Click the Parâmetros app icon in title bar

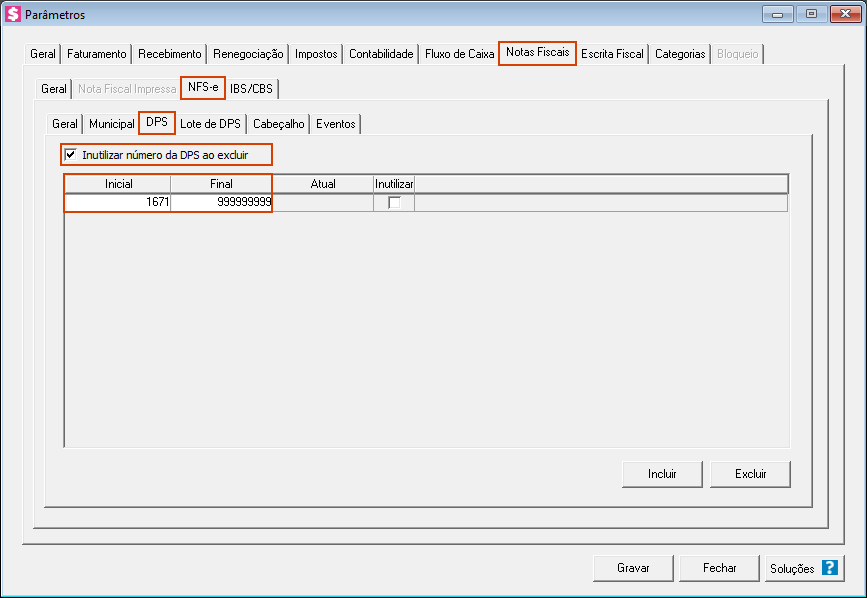14,15
